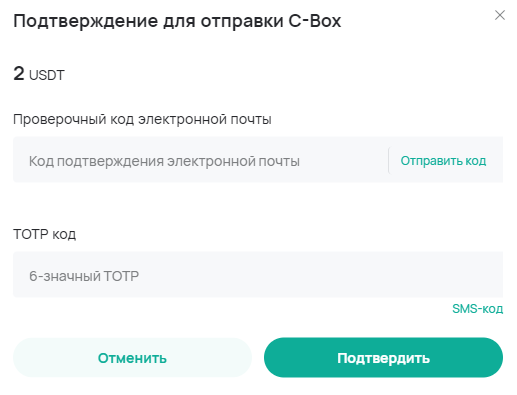This screenshot has height=395, width=517.
Task: Select the 2 USDT amount text
Action: click(x=39, y=74)
